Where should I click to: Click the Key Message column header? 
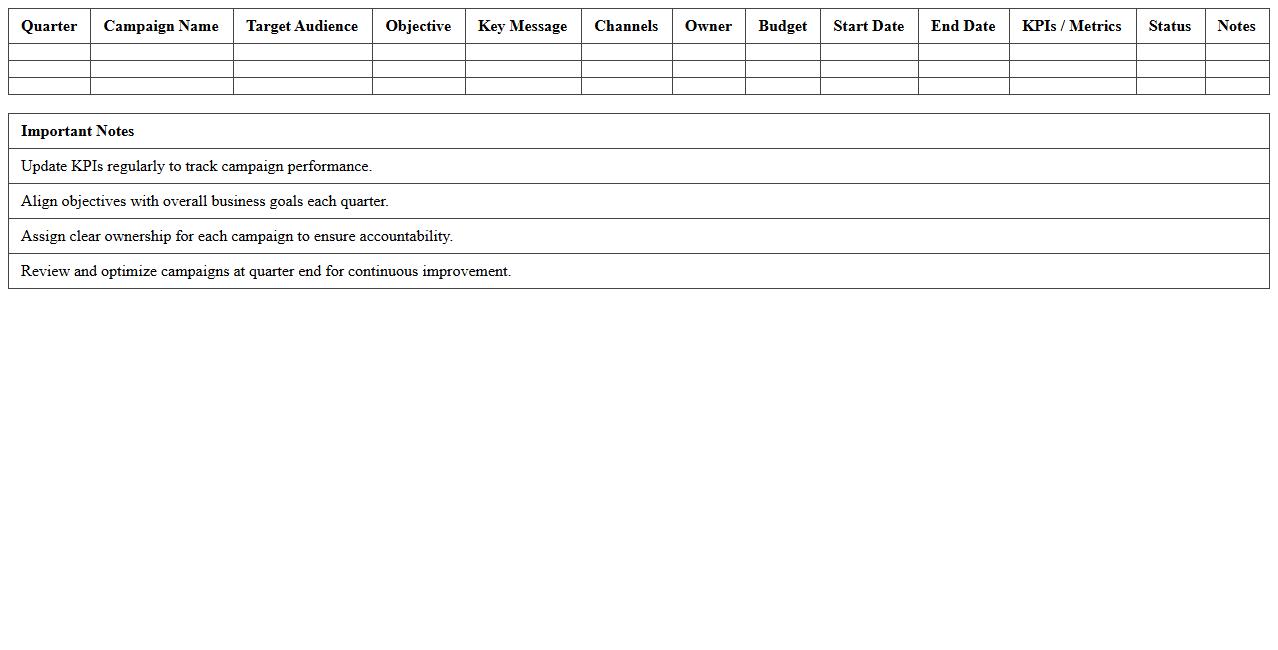(x=522, y=26)
